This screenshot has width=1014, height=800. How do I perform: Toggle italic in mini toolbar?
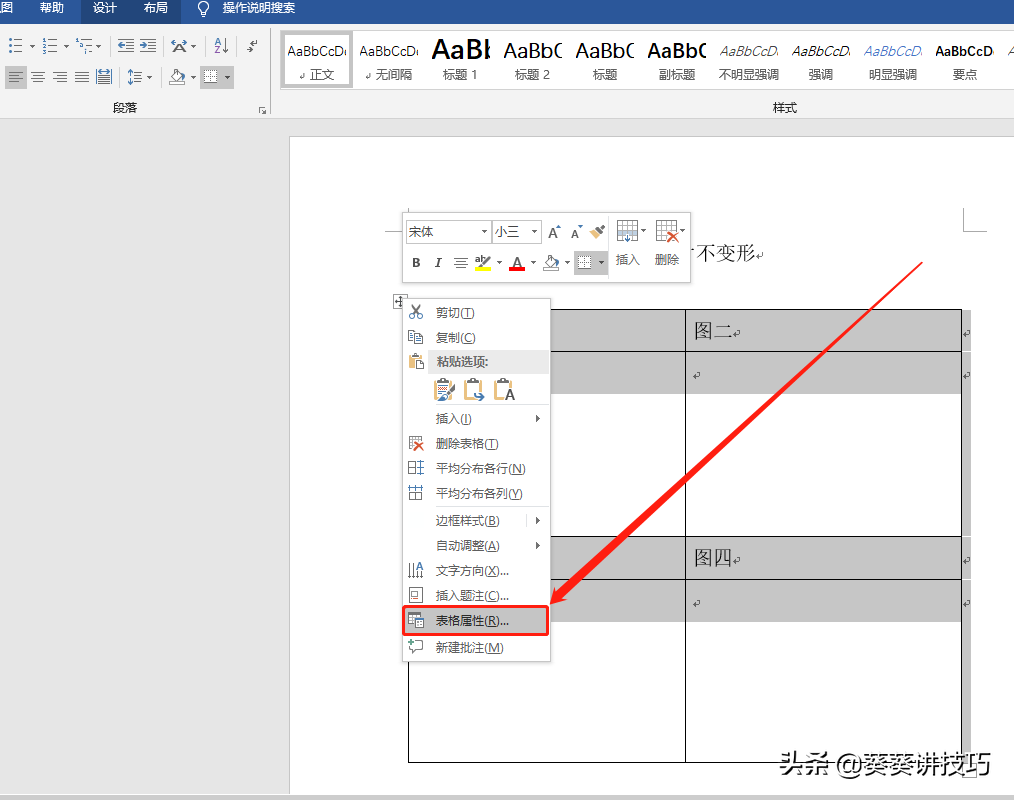click(x=438, y=263)
